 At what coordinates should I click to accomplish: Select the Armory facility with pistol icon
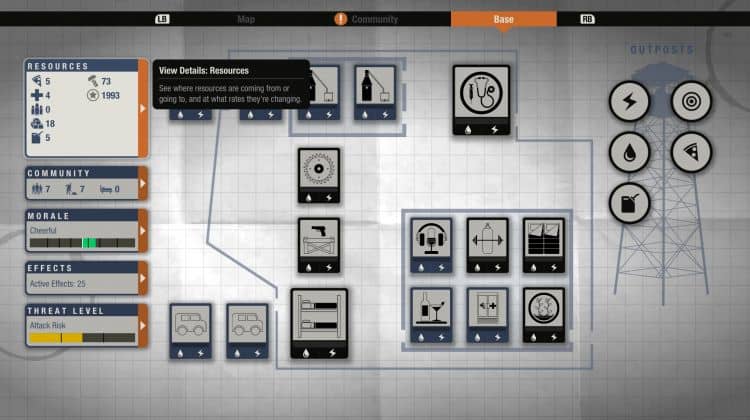319,245
